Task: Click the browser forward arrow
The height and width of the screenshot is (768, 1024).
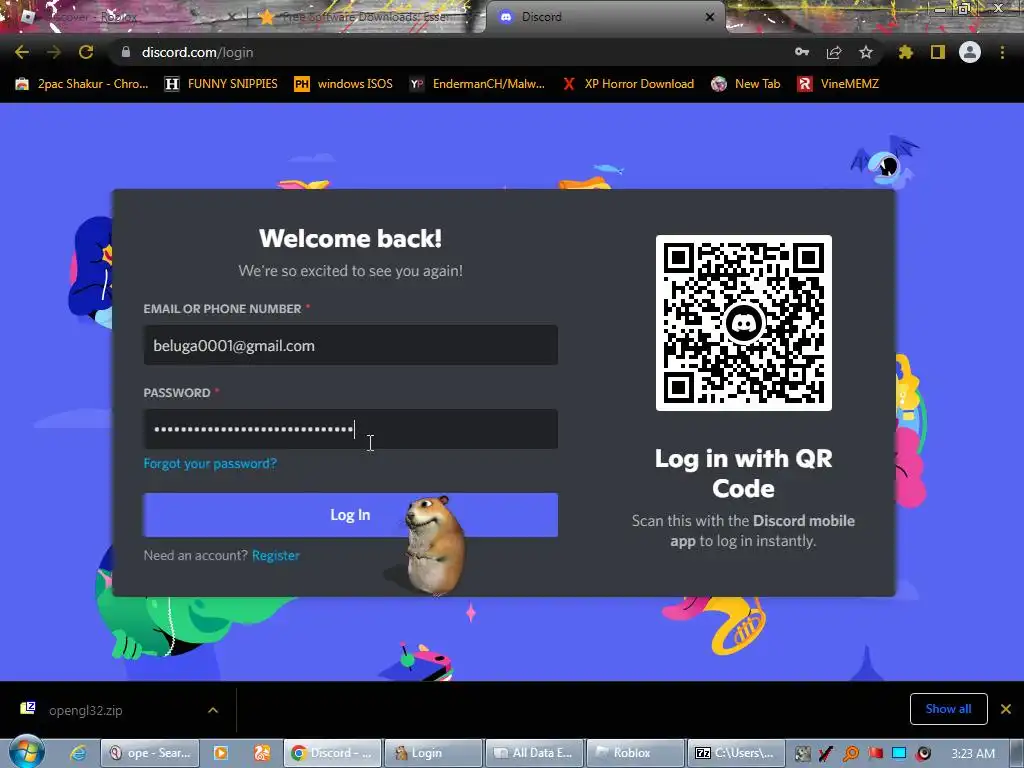Action: [54, 52]
